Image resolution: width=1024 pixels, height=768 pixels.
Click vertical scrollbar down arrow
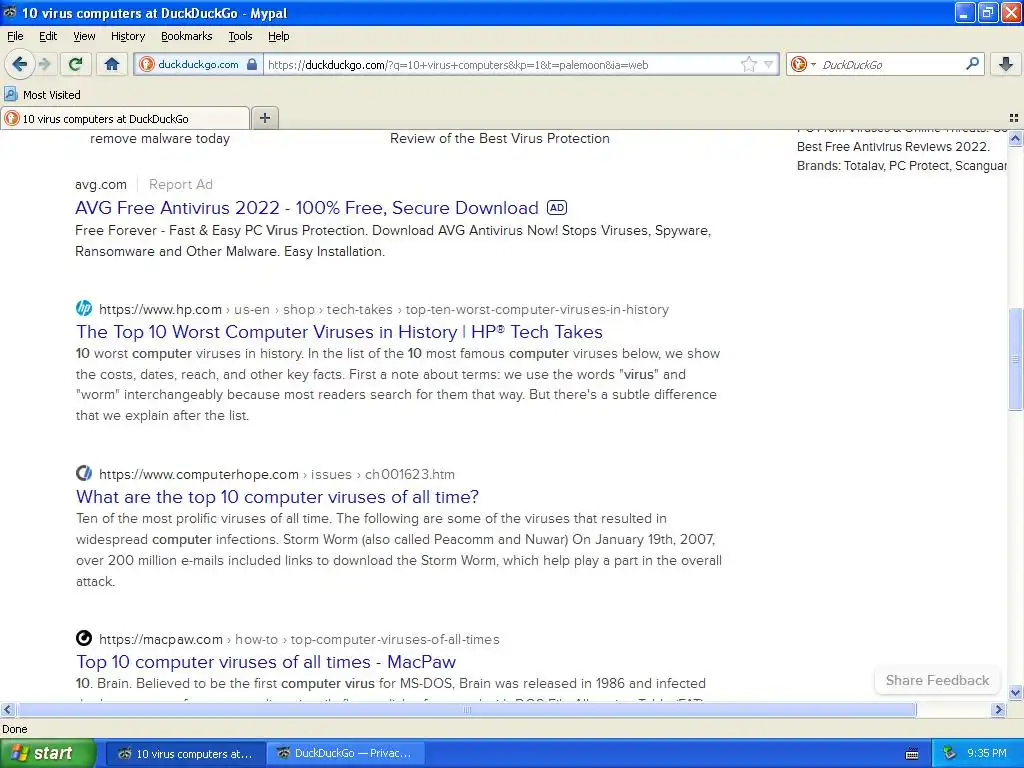[1015, 693]
